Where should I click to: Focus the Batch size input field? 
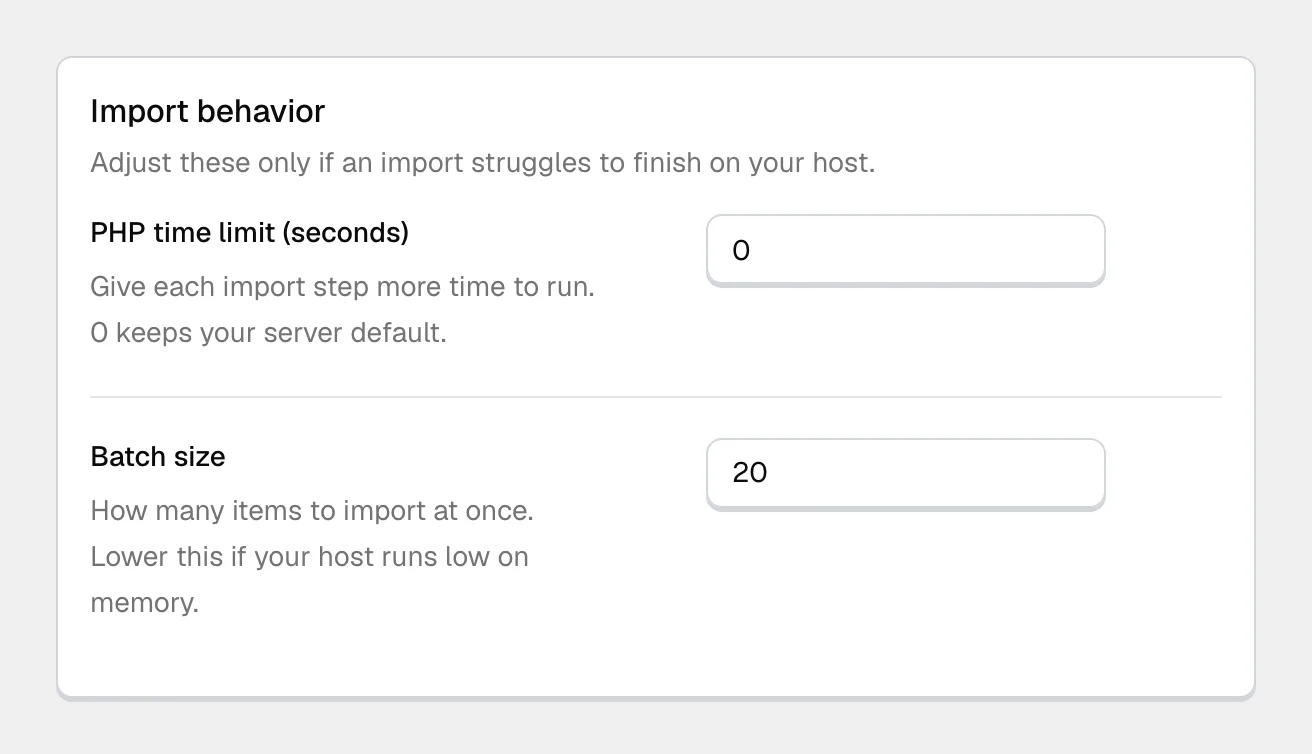point(905,473)
